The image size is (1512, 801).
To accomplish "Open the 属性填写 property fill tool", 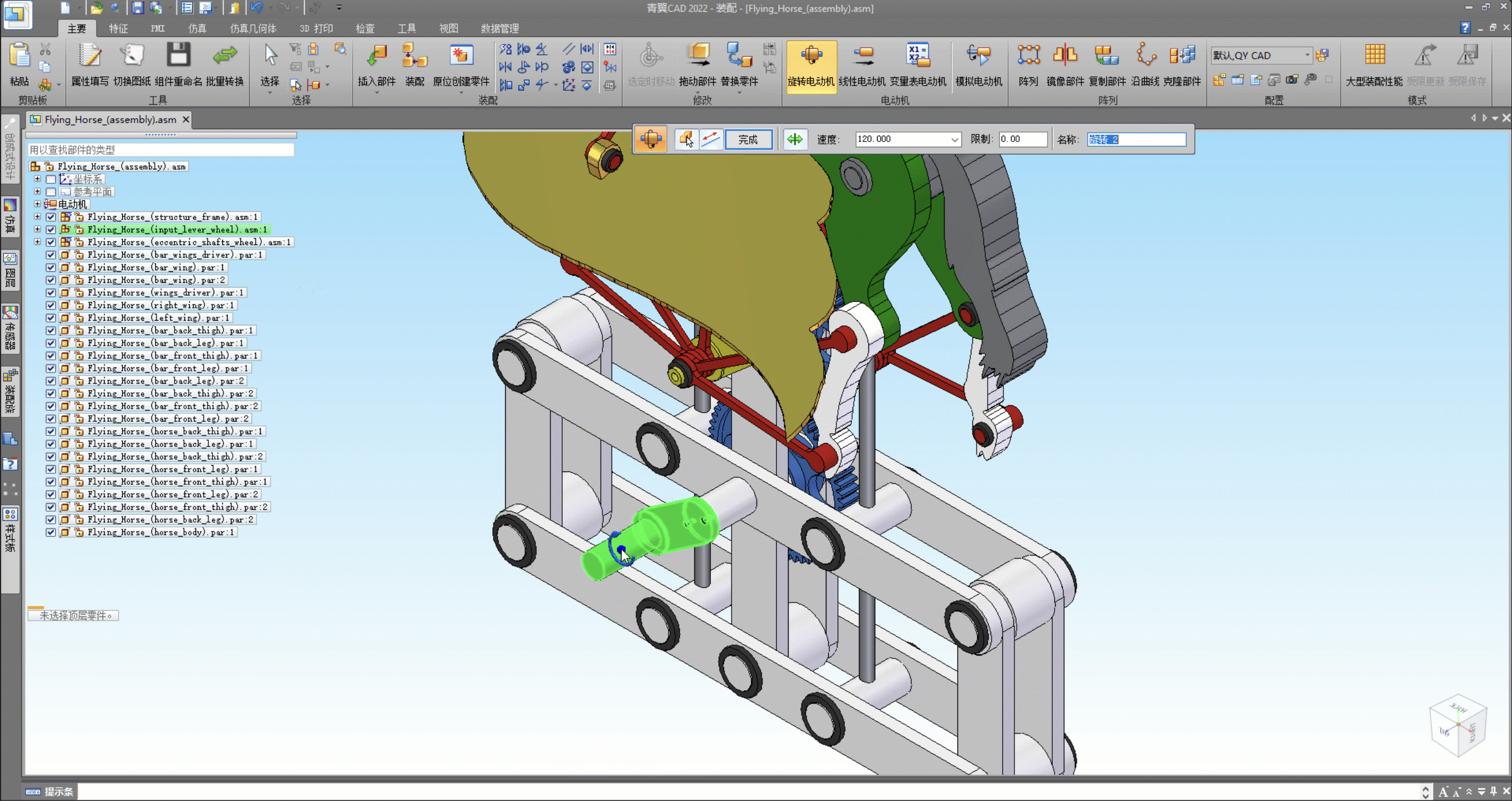I will (90, 65).
